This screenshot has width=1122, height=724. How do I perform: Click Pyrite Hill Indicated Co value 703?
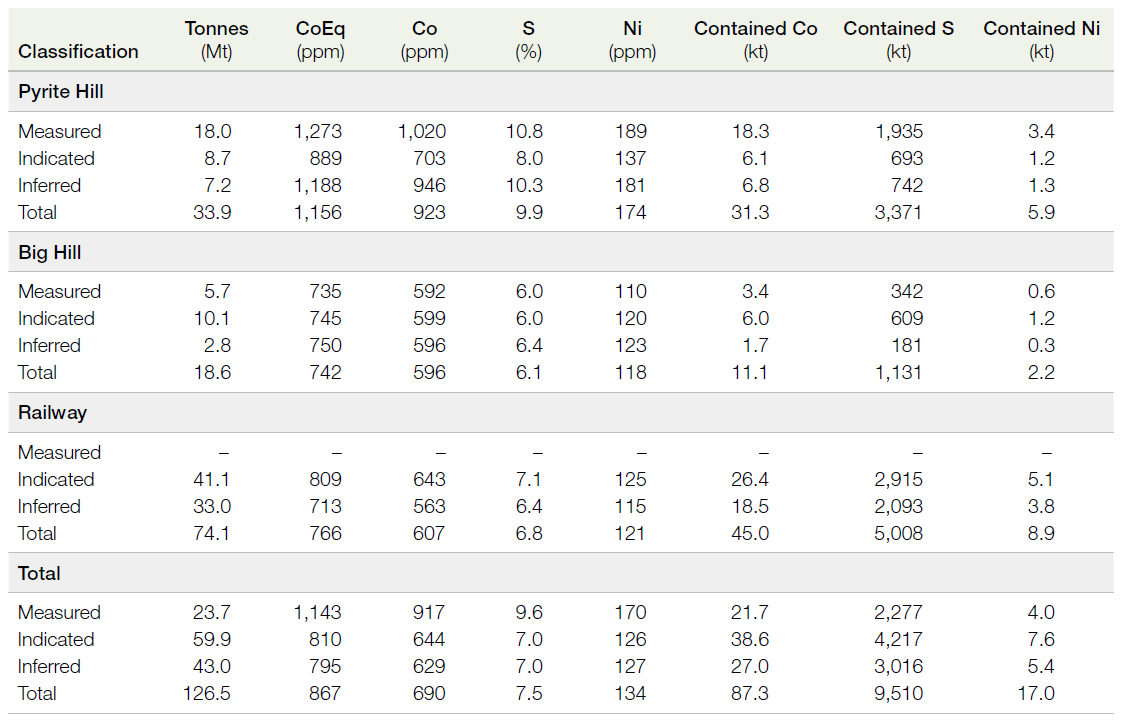pos(429,159)
